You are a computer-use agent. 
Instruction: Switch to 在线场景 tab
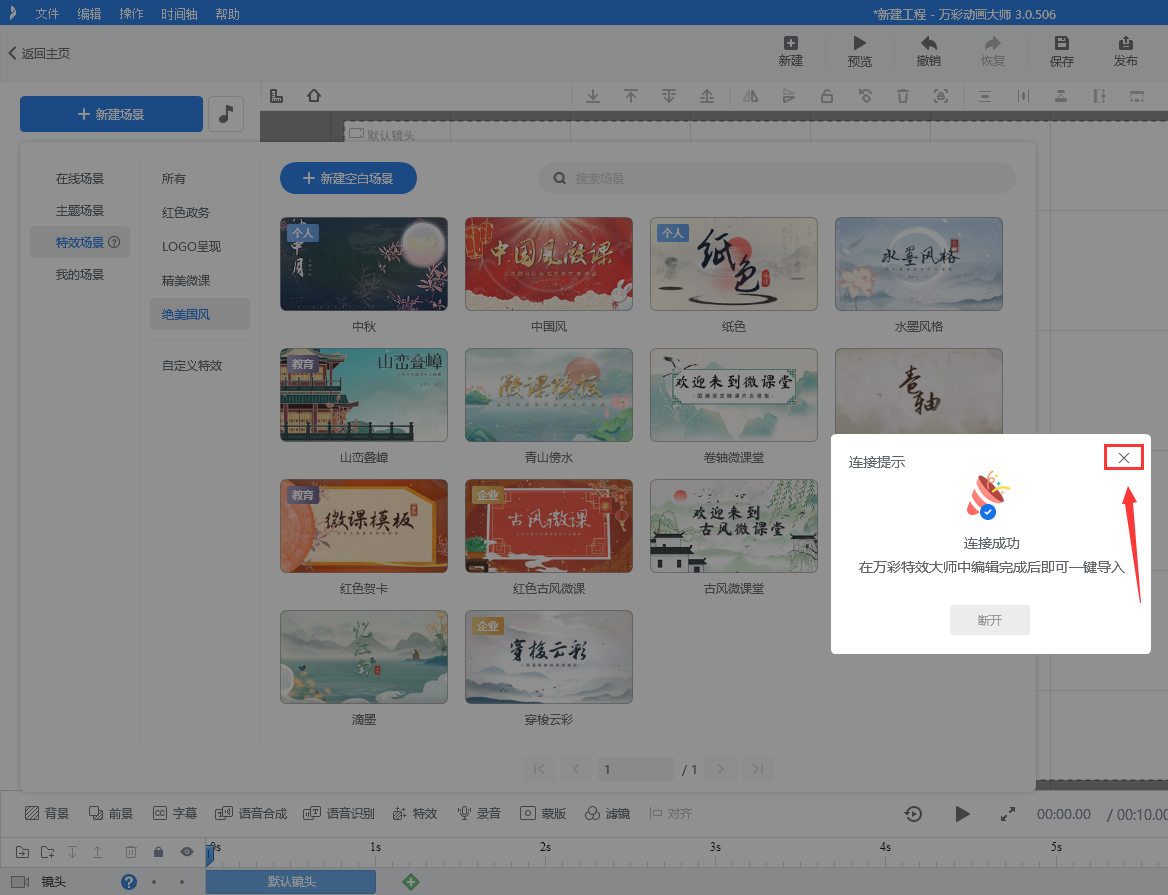click(x=80, y=178)
